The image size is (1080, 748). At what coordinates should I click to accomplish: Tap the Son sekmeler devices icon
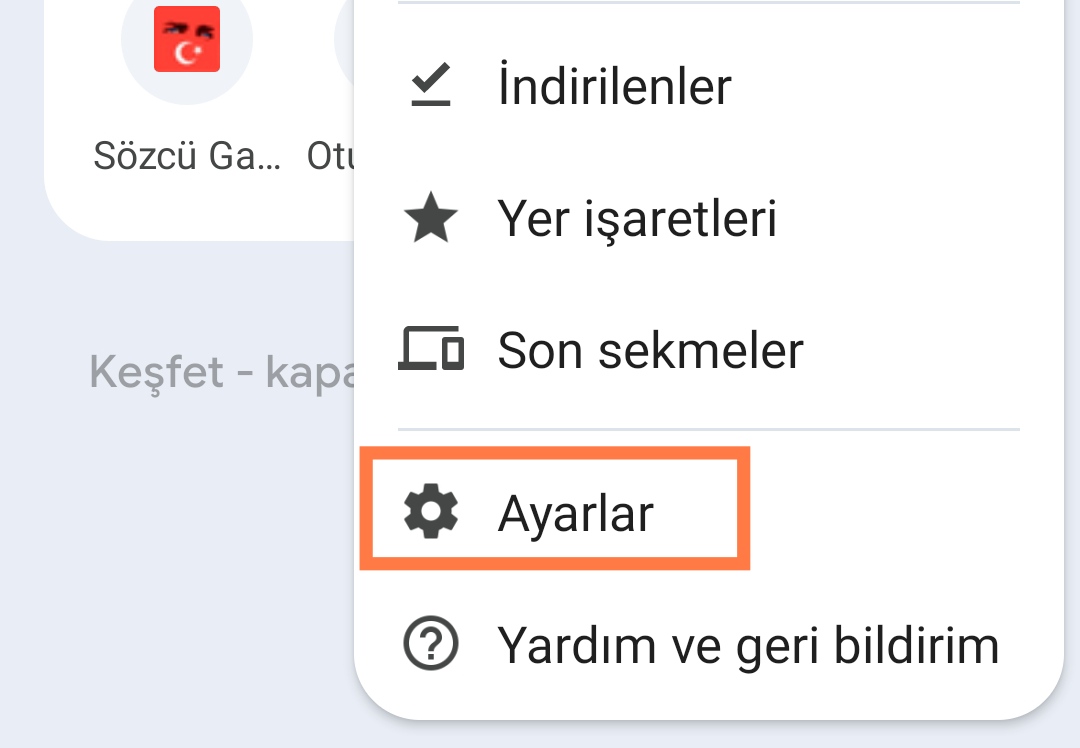pos(430,350)
